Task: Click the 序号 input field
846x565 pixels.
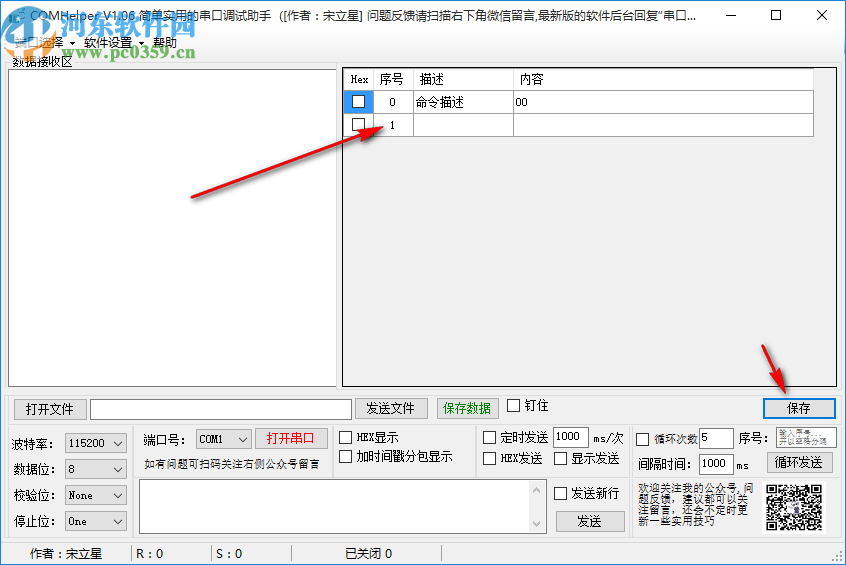Action: [x=806, y=438]
